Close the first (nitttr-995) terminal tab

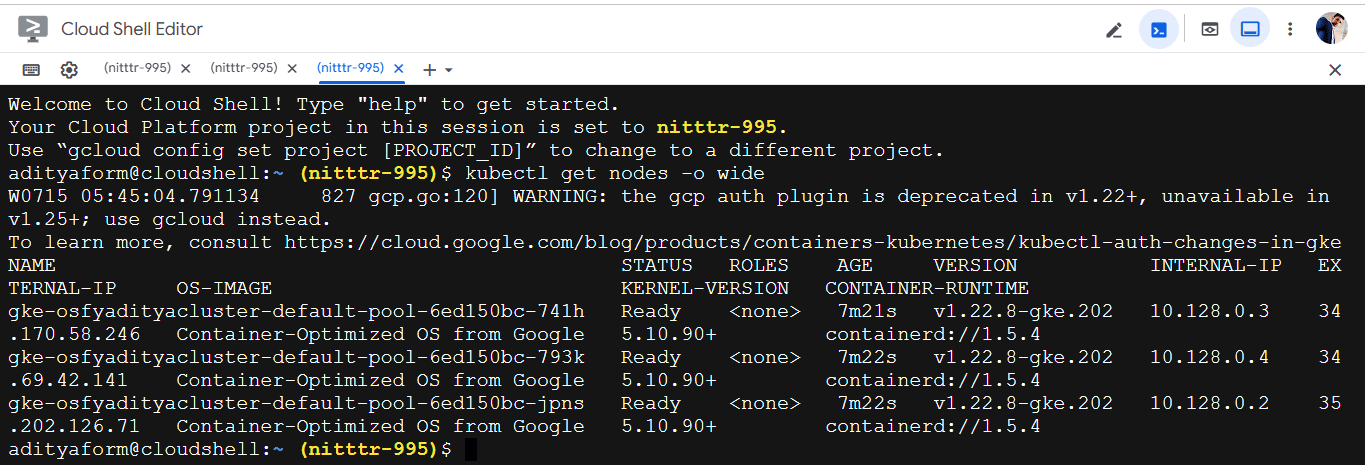[185, 69]
